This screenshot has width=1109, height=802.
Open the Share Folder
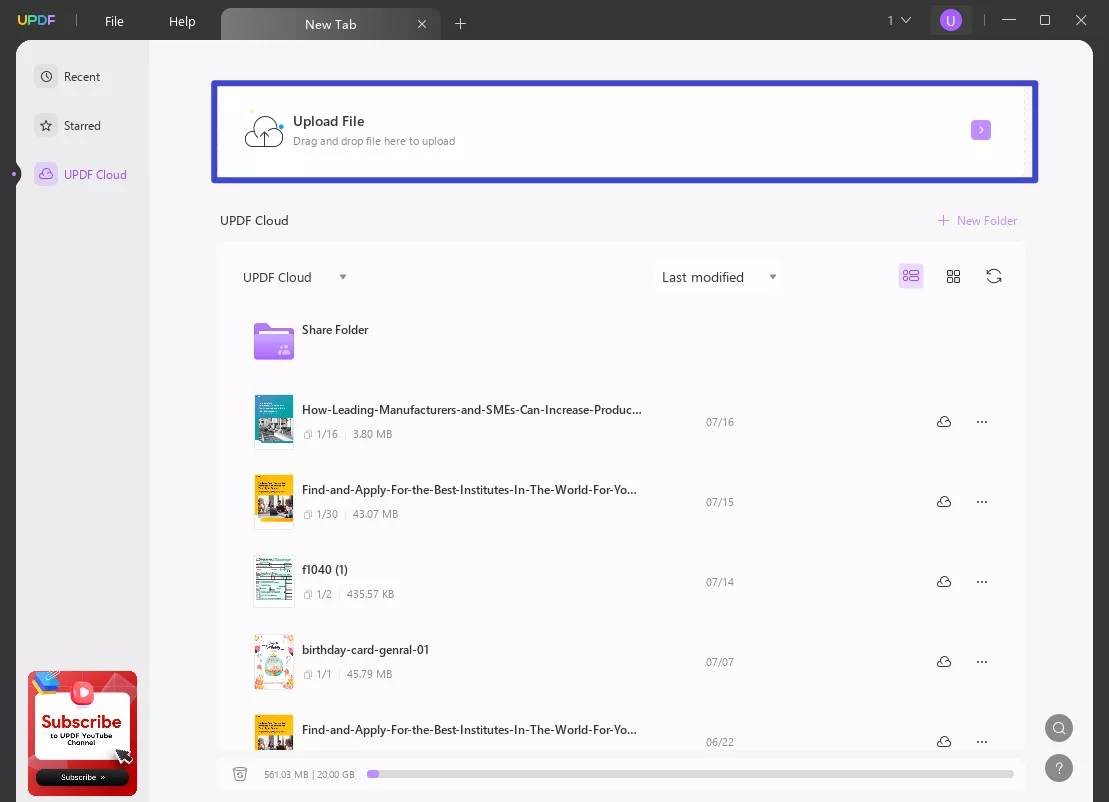coord(274,342)
